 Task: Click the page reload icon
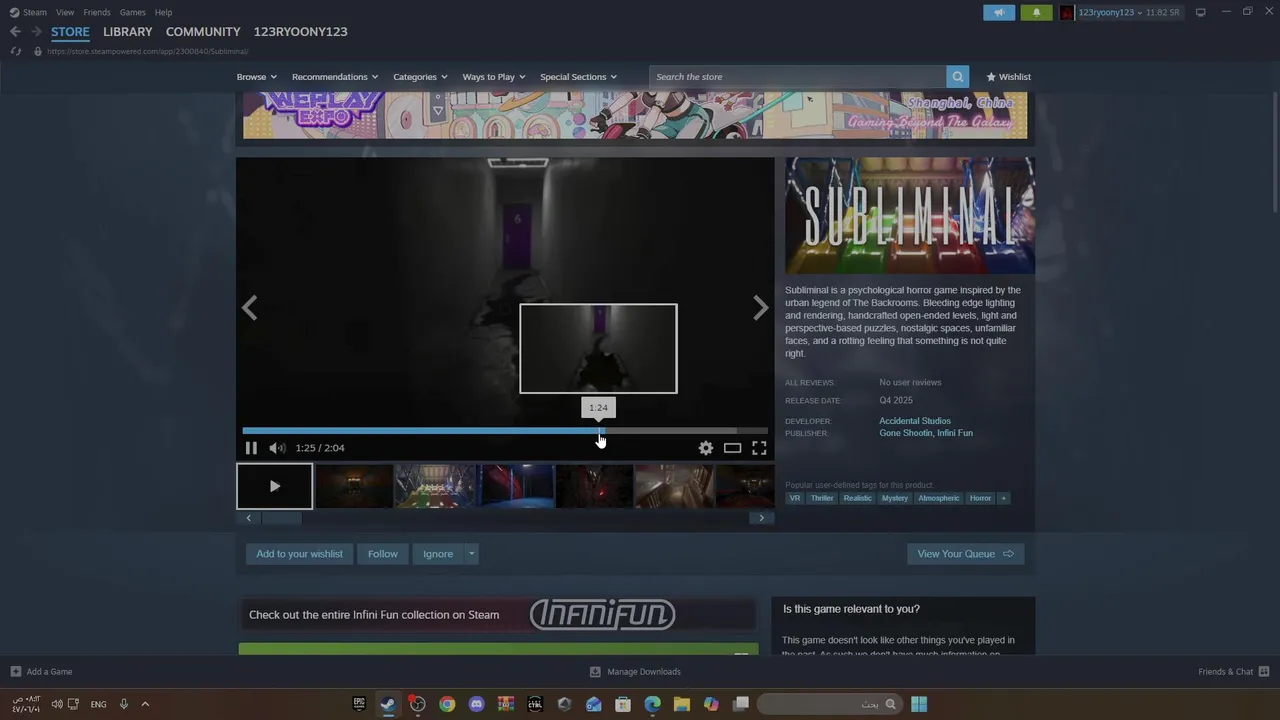(15, 51)
